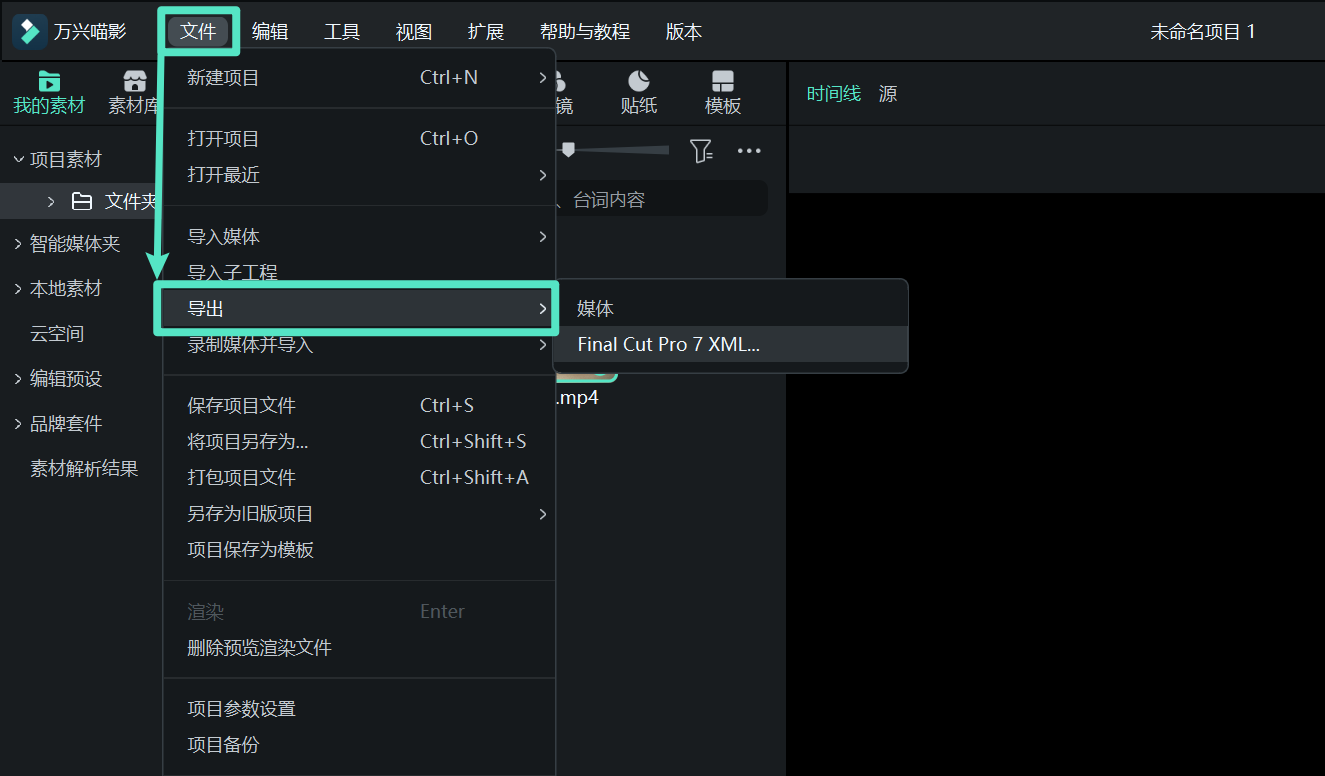Open the 工具 menu
The width and height of the screenshot is (1325, 776).
[342, 31]
